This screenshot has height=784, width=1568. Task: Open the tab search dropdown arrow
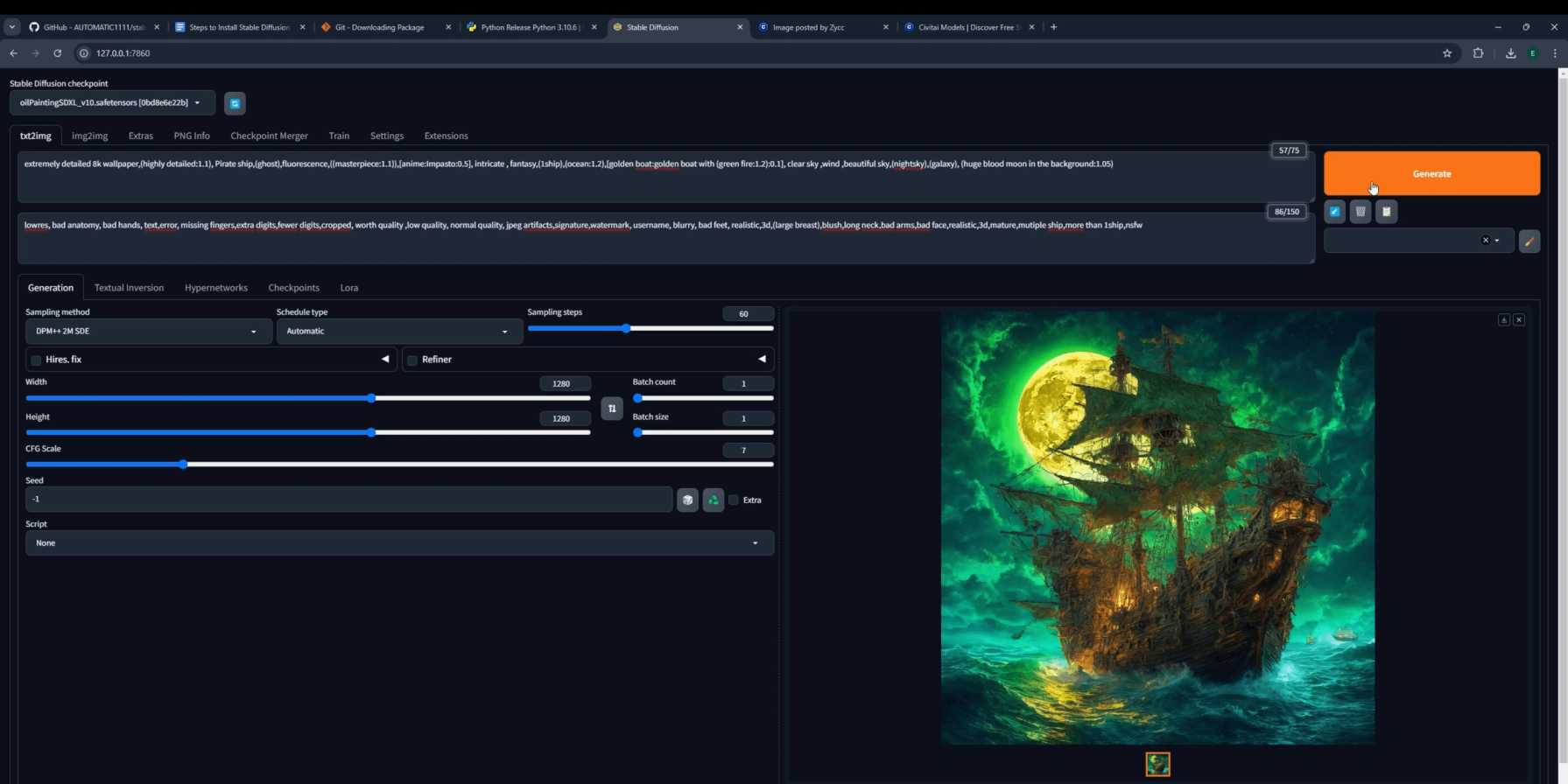(12, 27)
